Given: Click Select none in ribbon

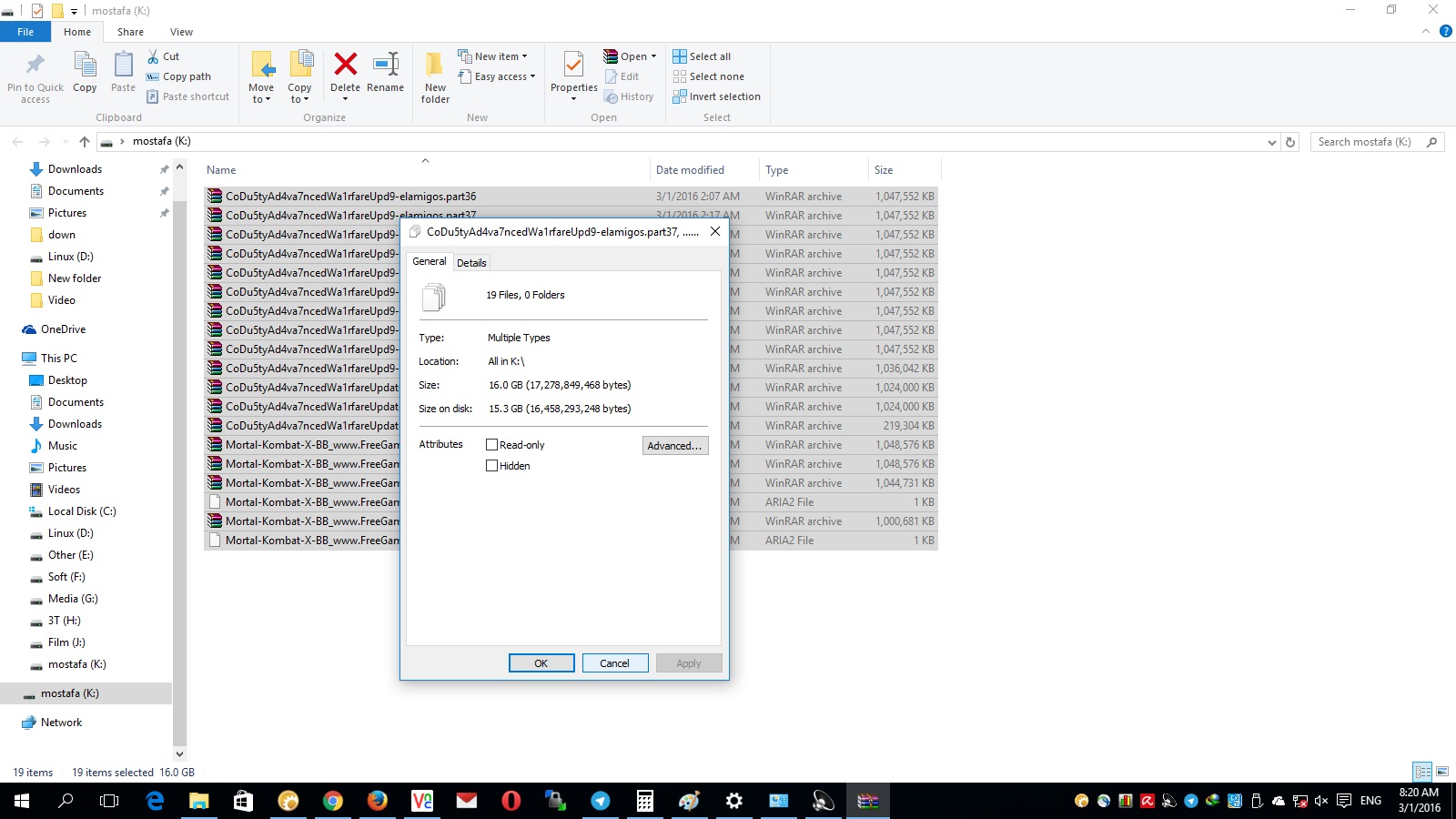Looking at the screenshot, I should [x=709, y=76].
